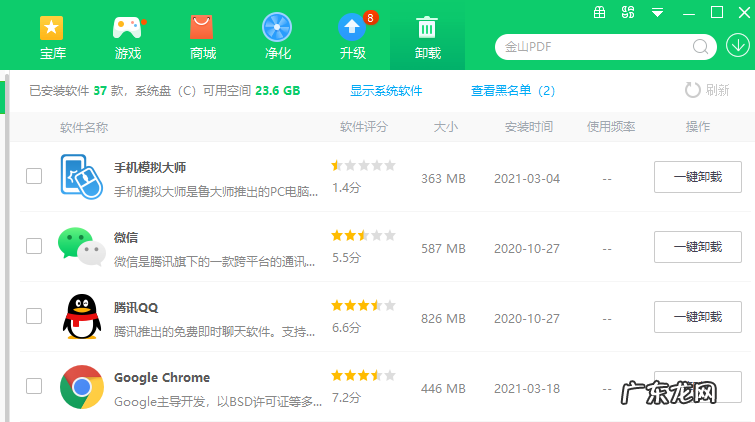Open the gift box icon in title bar
Image resolution: width=755 pixels, height=422 pixels.
point(599,12)
